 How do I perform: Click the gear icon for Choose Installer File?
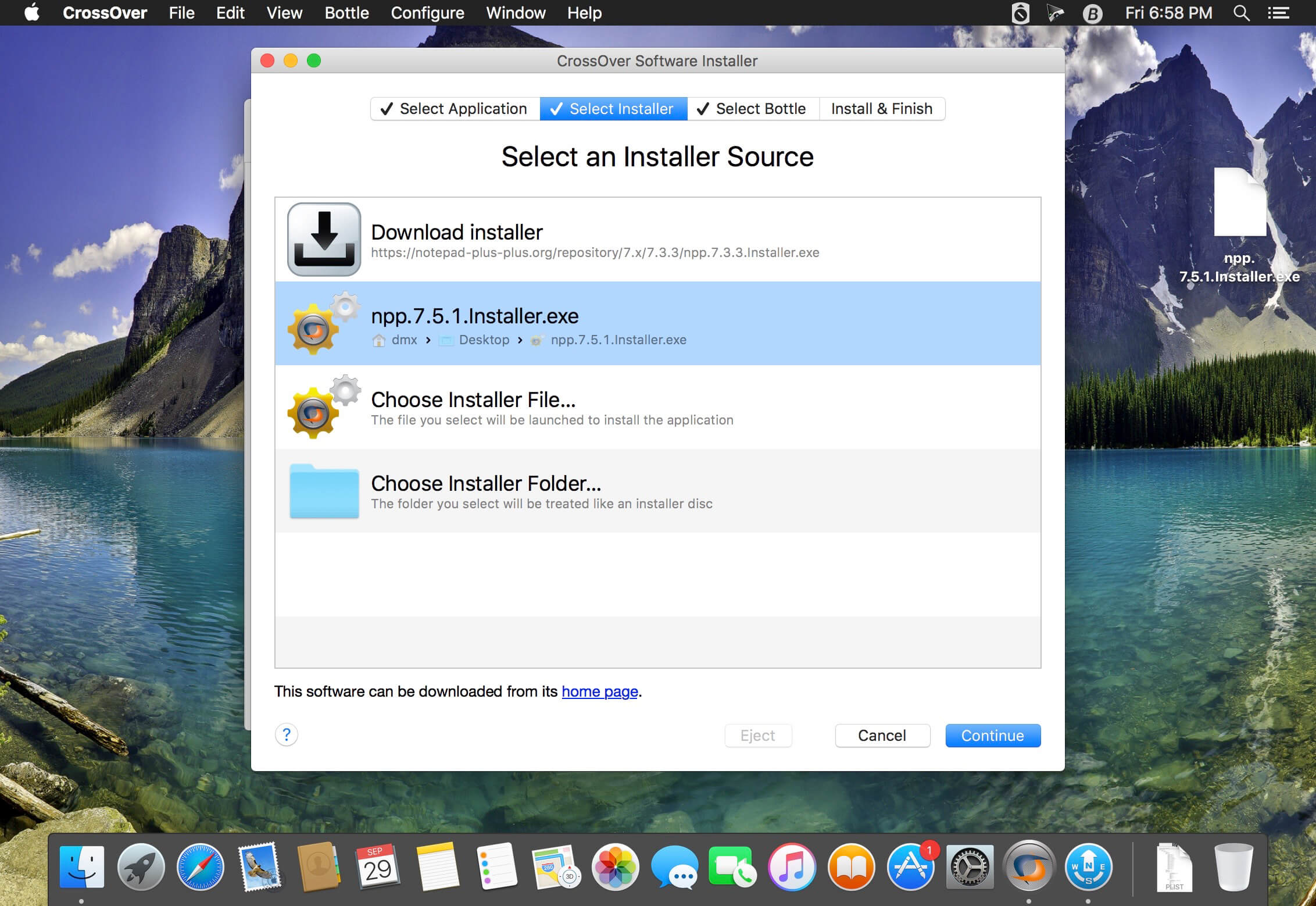[324, 407]
